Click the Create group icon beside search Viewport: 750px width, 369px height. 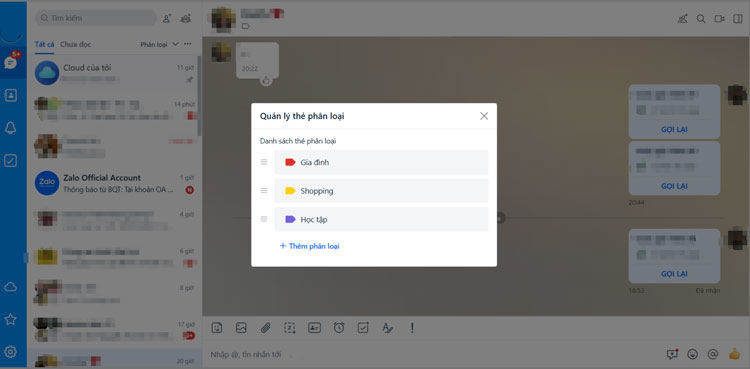point(186,18)
